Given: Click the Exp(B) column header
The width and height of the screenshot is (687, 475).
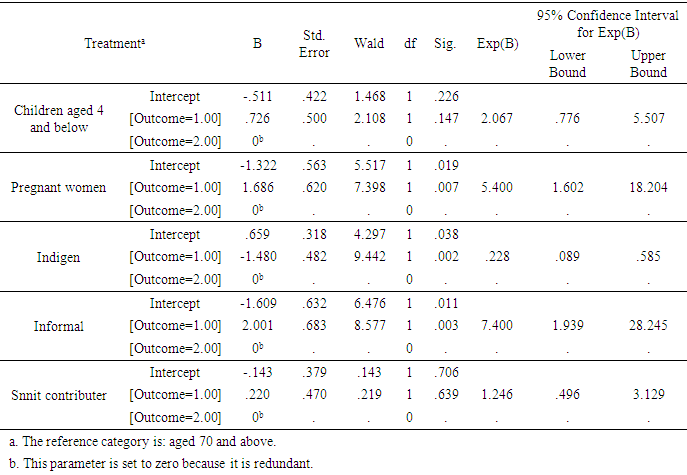Looking at the screenshot, I should 496,44.
